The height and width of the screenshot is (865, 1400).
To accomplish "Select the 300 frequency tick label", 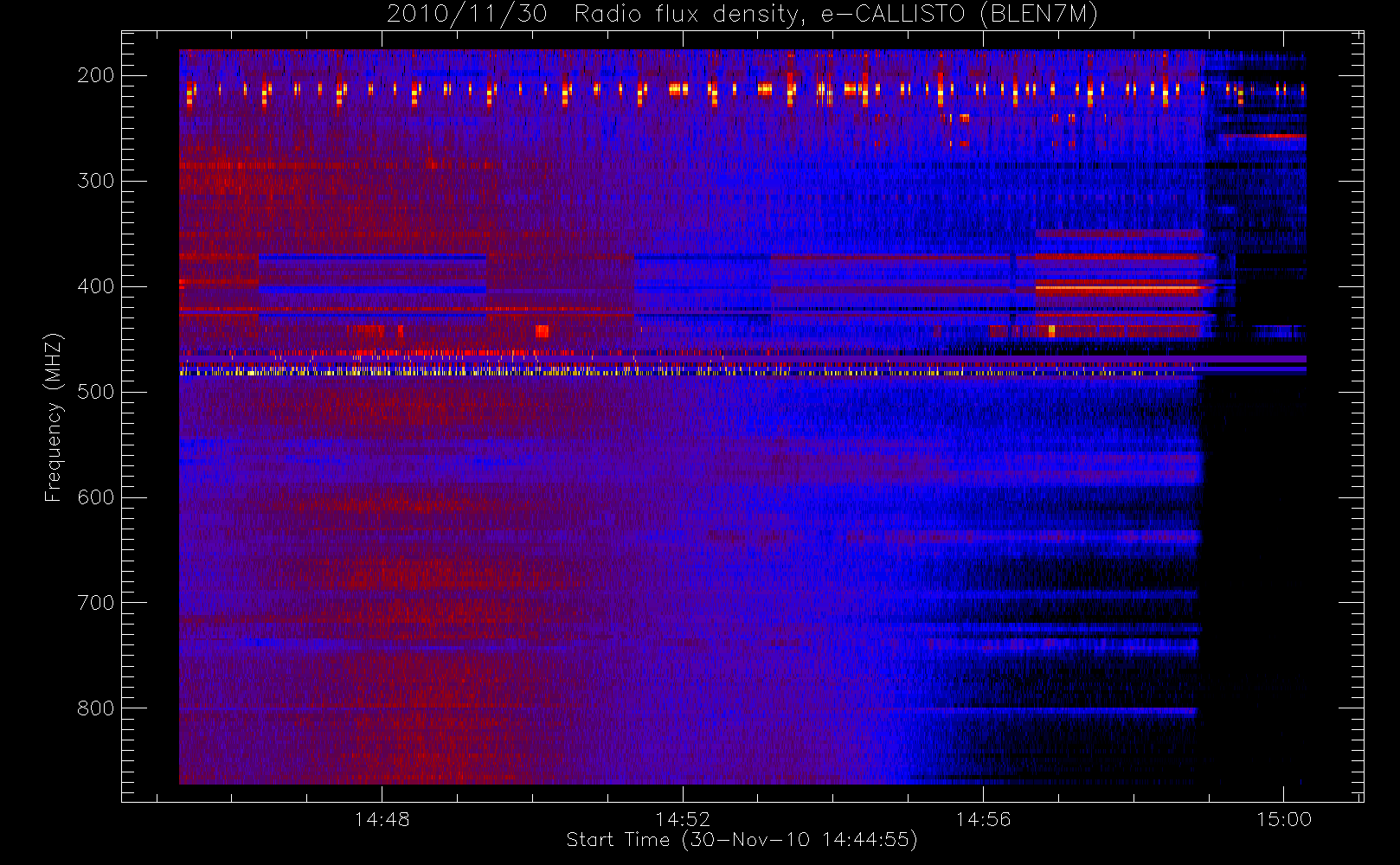I will point(95,181).
